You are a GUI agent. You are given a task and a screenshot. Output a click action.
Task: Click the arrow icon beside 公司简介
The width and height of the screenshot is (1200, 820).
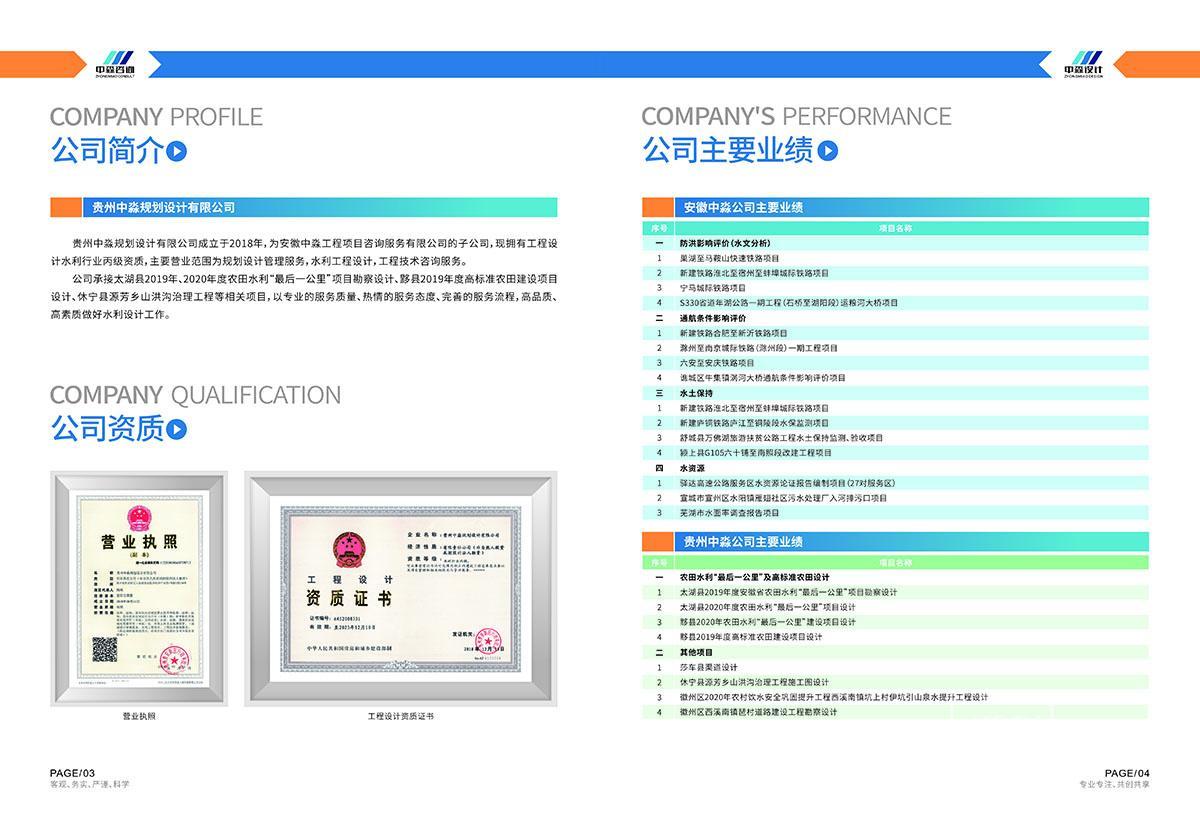point(177,152)
